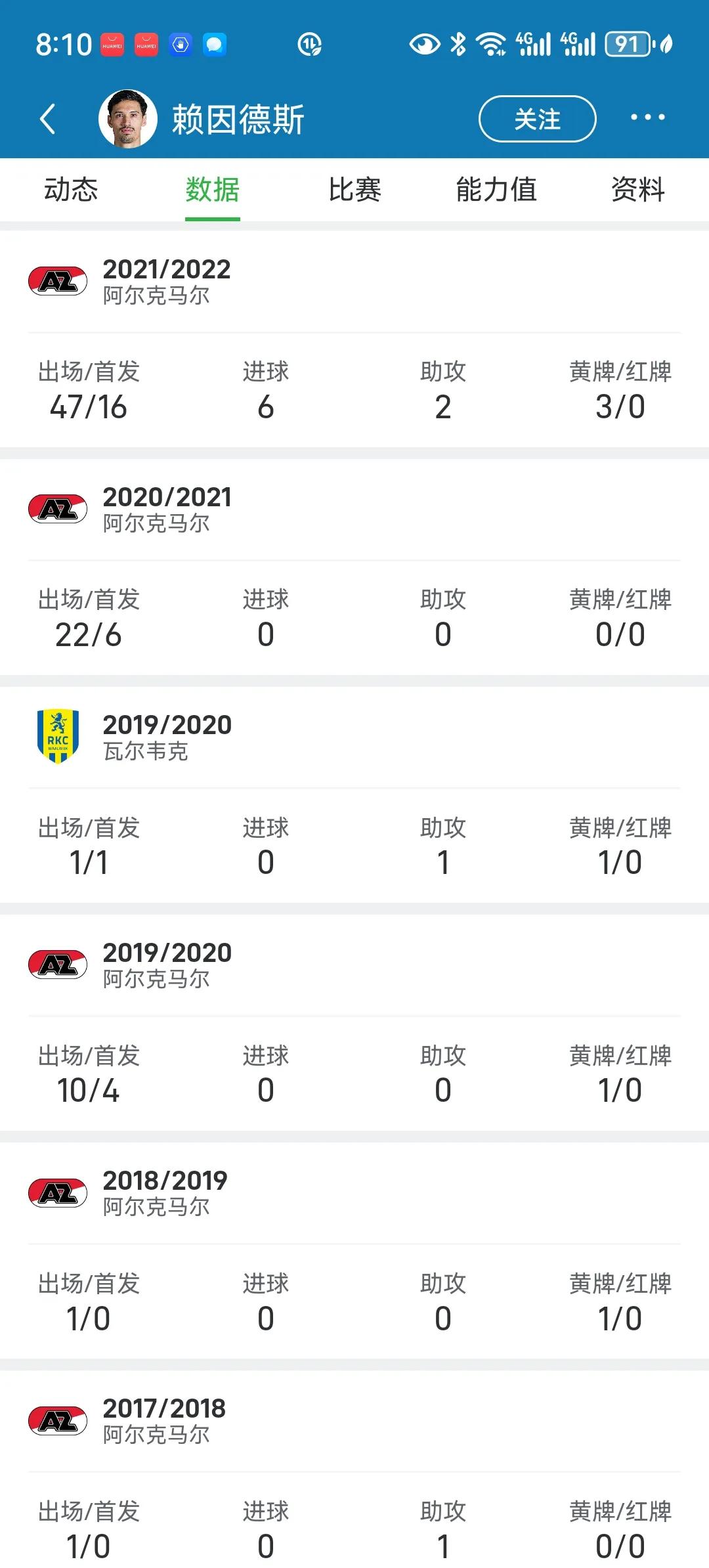This screenshot has height=1568, width=709.
Task: Tap the player avatar photo
Action: (x=128, y=119)
